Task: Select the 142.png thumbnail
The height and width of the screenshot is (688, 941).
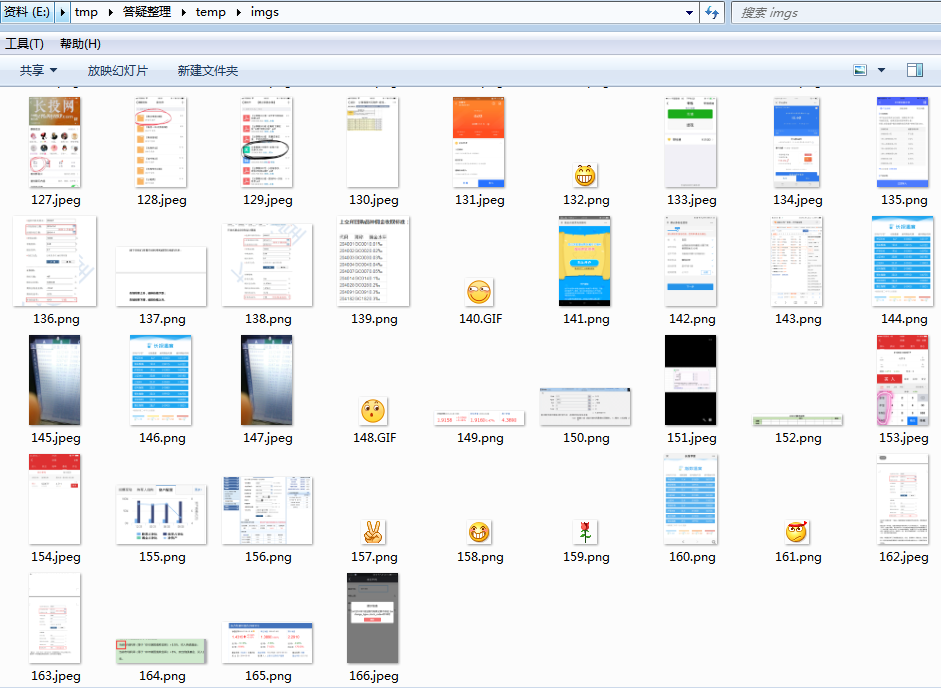Action: (691, 261)
